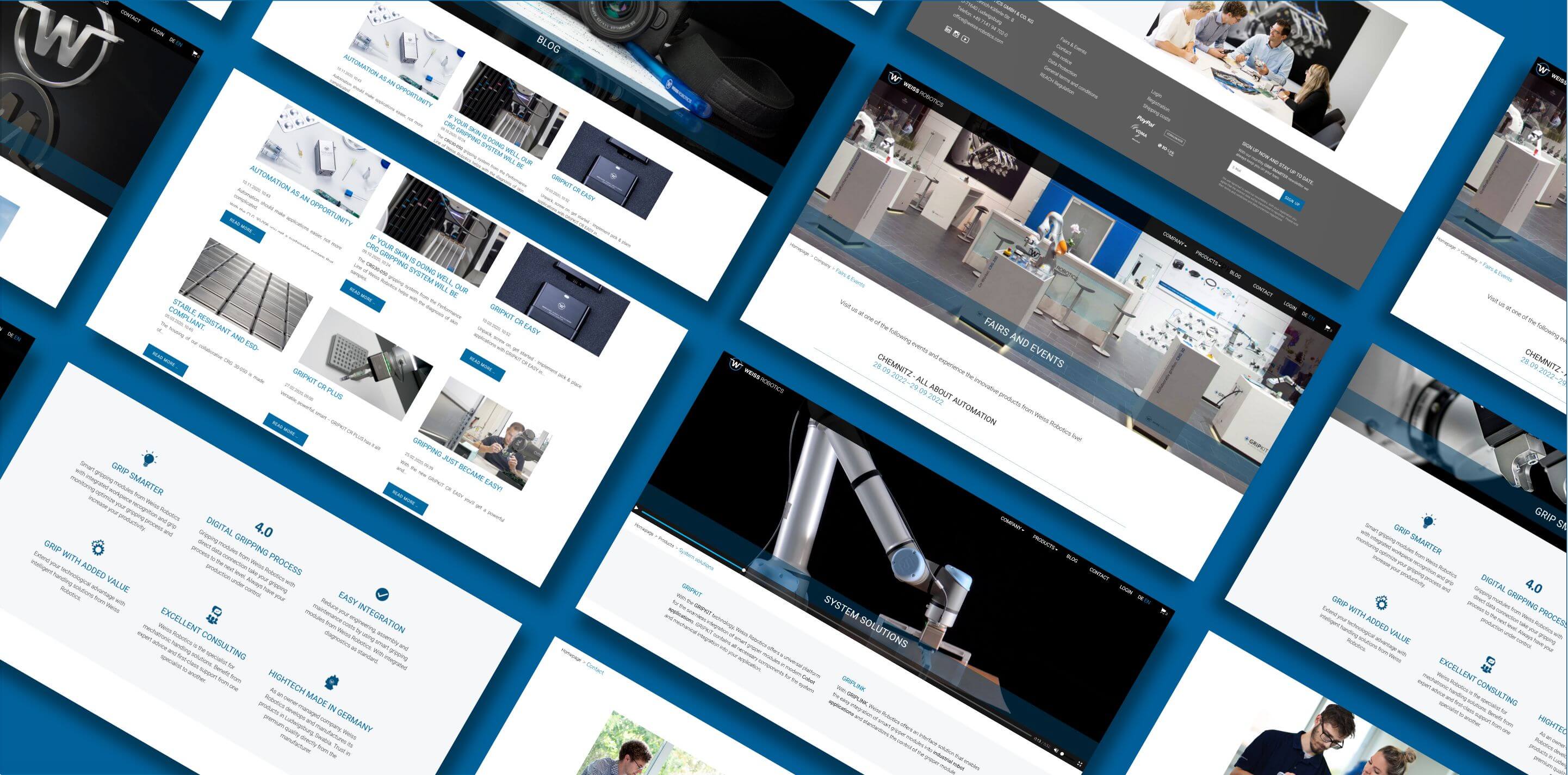Click the GRIPLINK heading on System Solutions page

click(x=853, y=683)
